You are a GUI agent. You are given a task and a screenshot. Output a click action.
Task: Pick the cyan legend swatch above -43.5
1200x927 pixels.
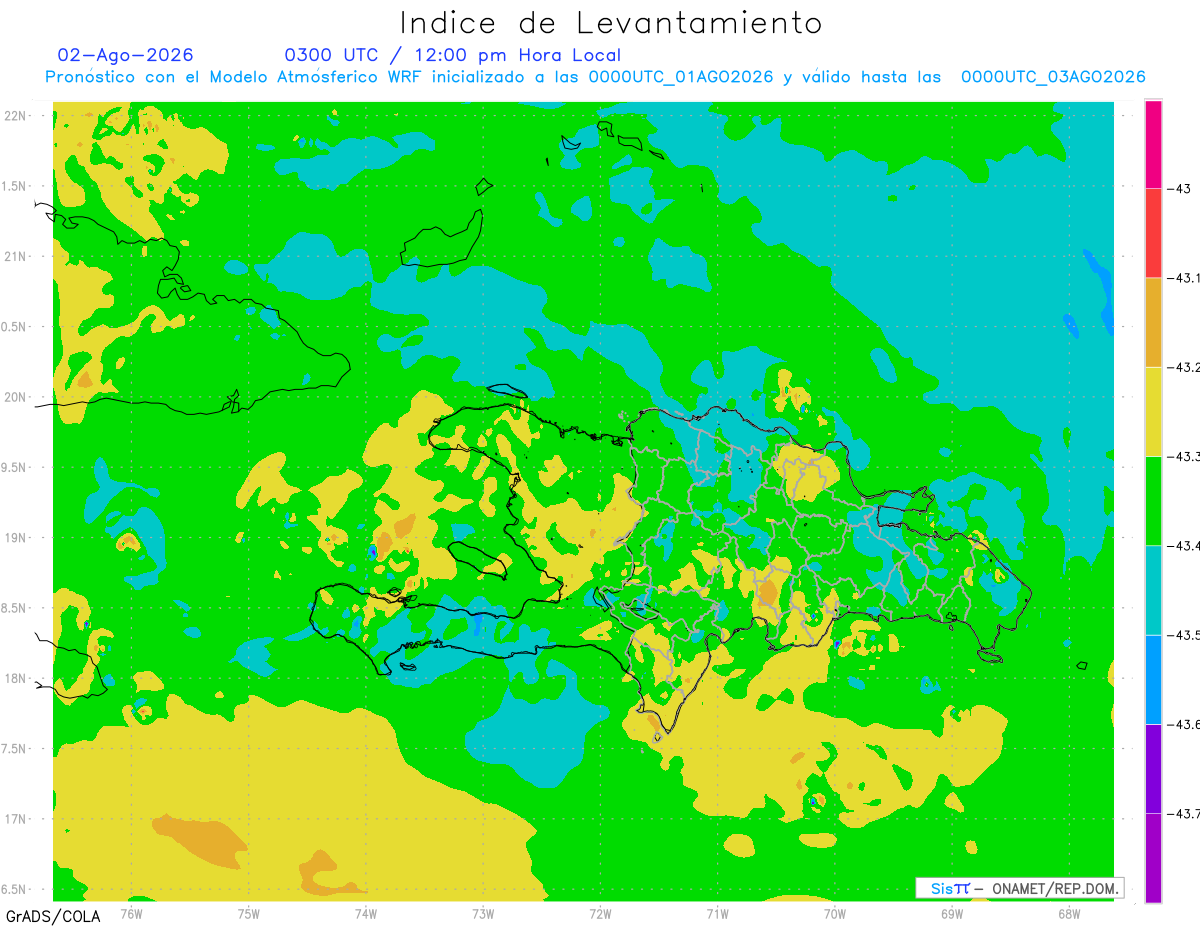[1153, 589]
